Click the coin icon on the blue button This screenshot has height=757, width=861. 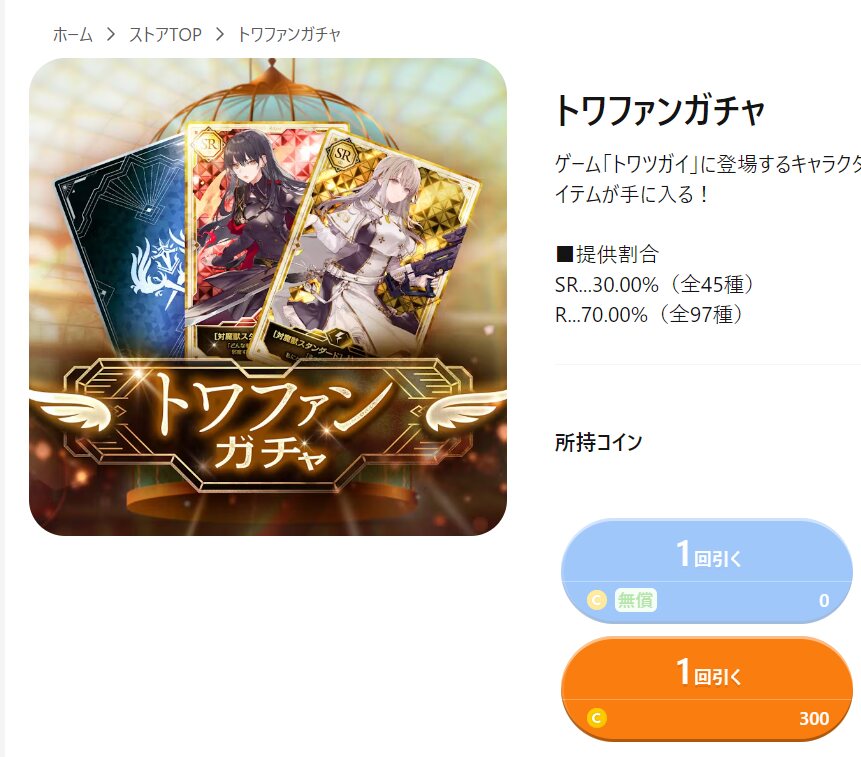pos(597,600)
